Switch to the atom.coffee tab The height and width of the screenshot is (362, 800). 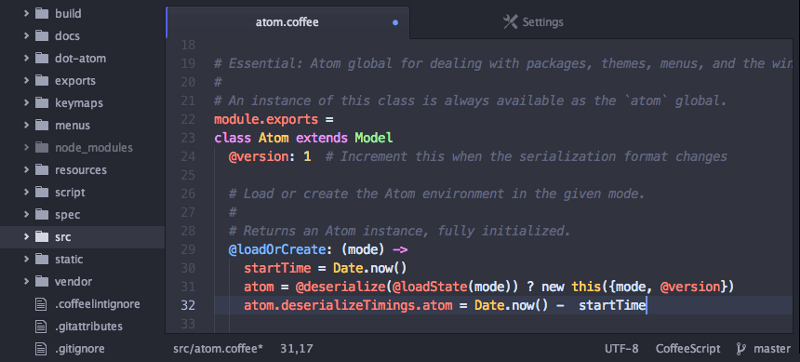(287, 22)
